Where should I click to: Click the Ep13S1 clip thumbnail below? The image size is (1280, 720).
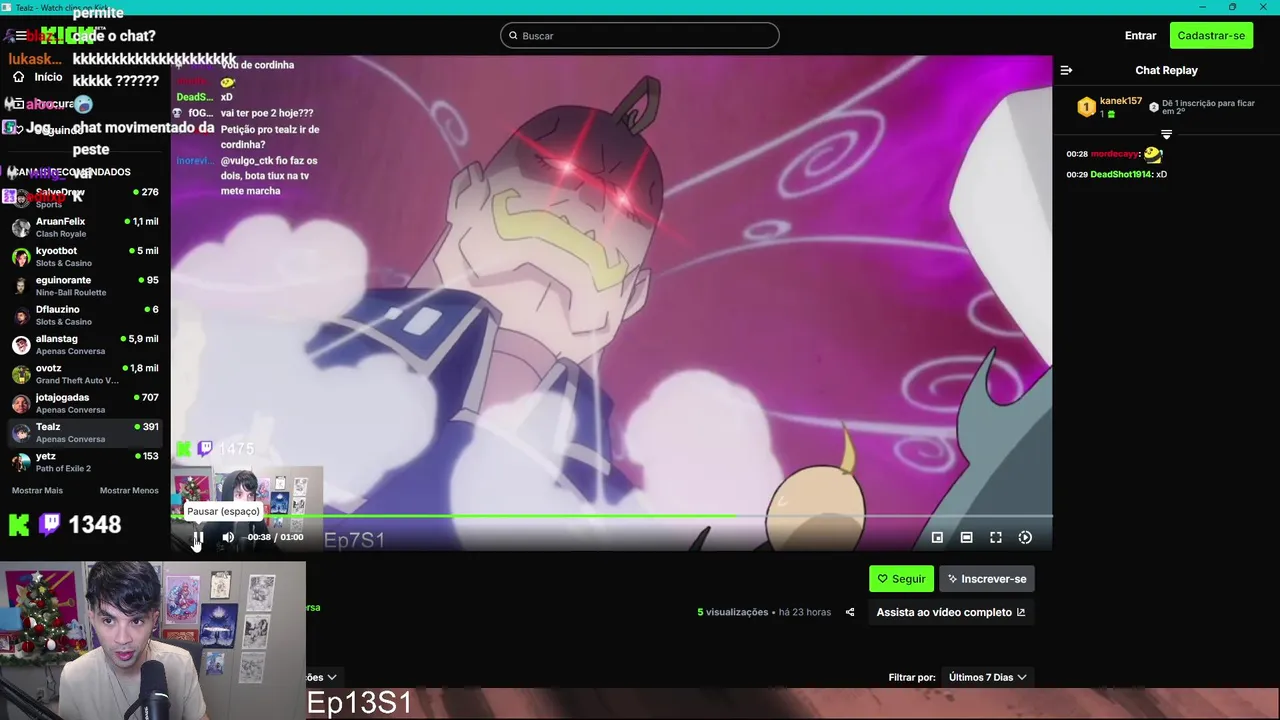pyautogui.click(x=792, y=704)
